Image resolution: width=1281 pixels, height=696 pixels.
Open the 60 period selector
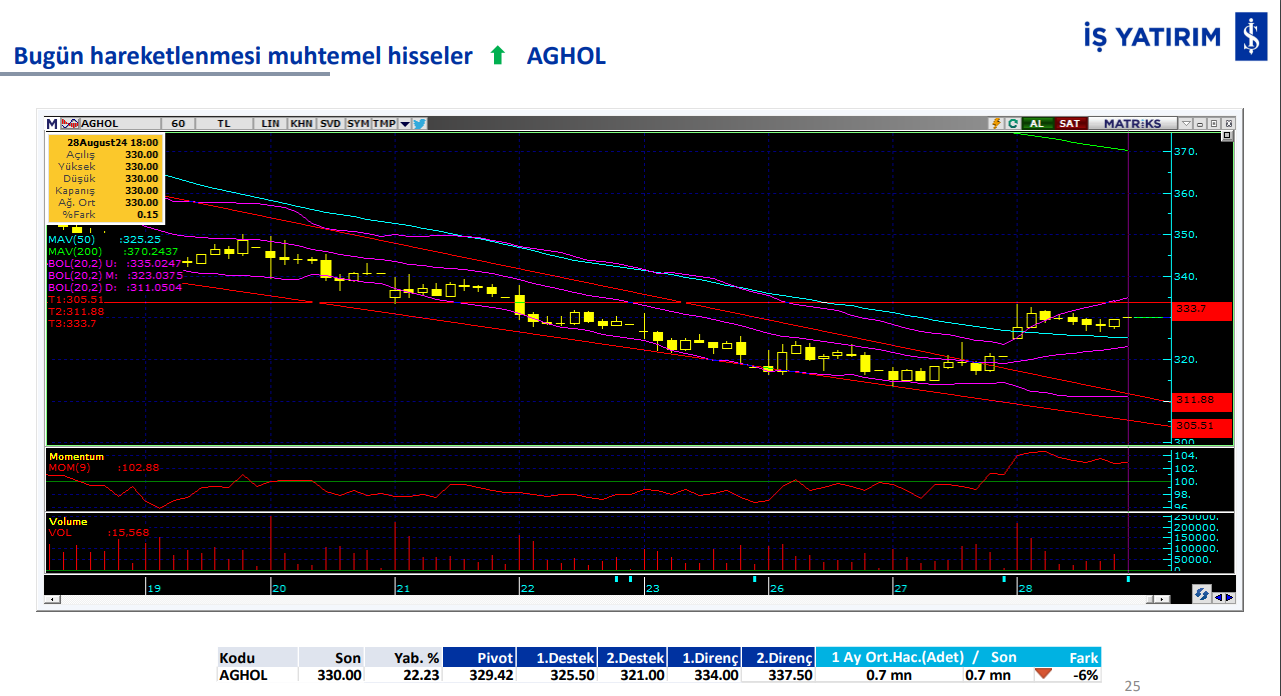[178, 124]
